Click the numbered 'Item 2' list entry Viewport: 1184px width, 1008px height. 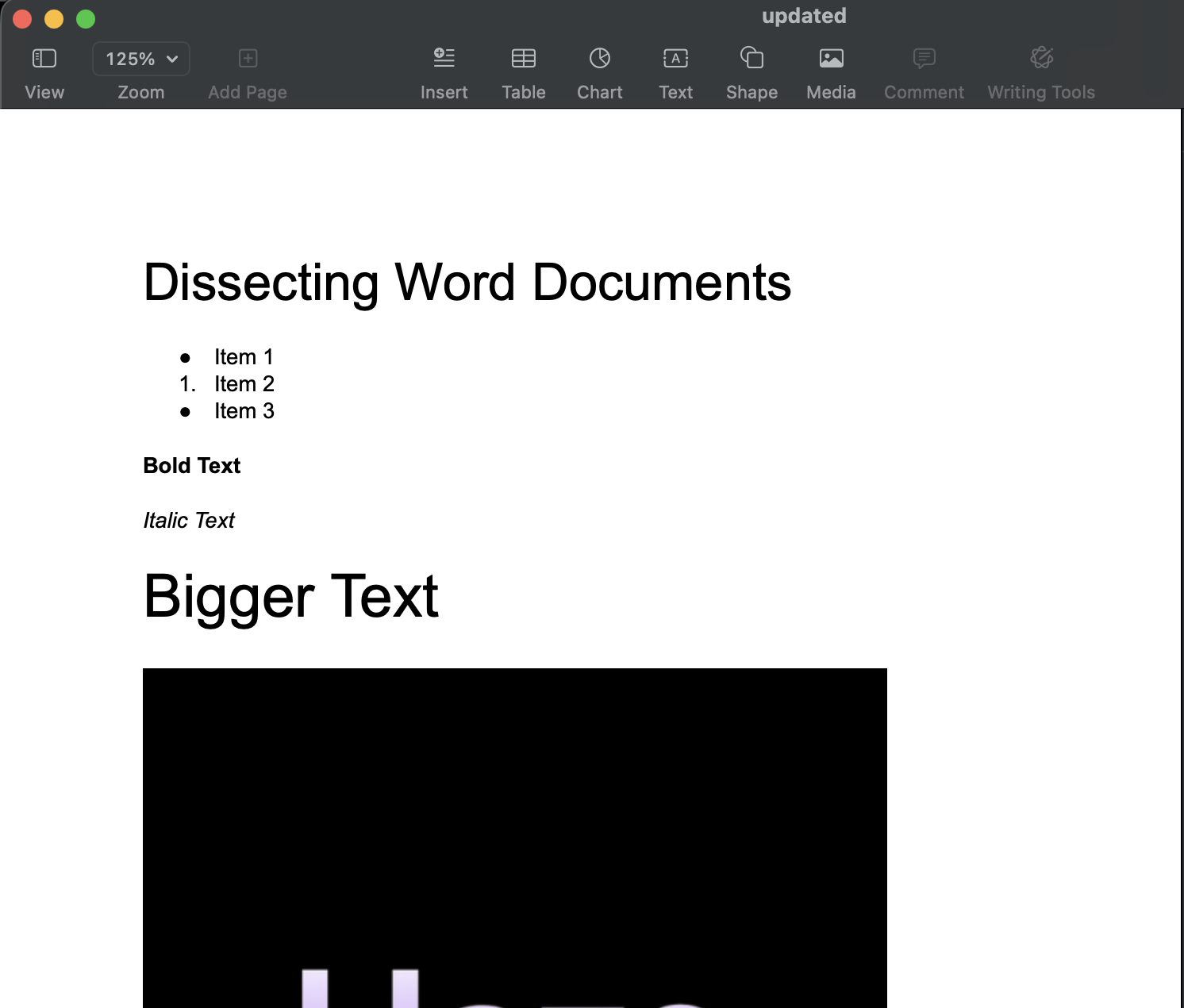coord(244,384)
